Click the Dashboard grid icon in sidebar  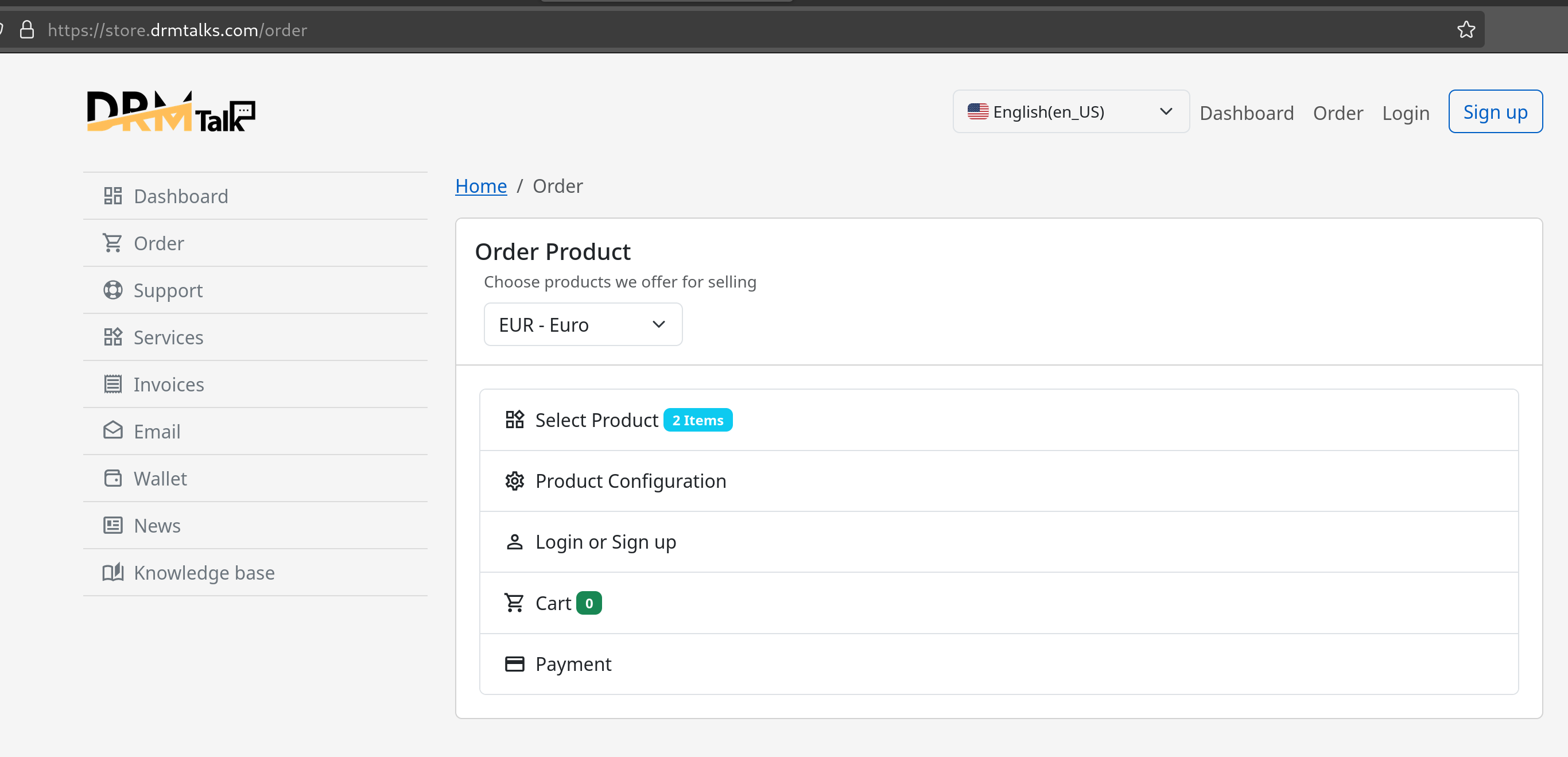[112, 196]
